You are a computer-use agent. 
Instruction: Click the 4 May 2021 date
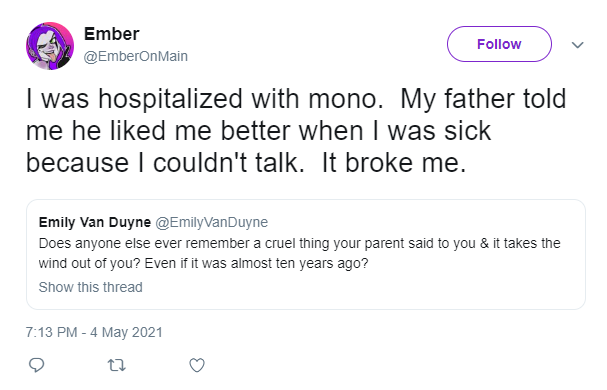tap(127, 332)
